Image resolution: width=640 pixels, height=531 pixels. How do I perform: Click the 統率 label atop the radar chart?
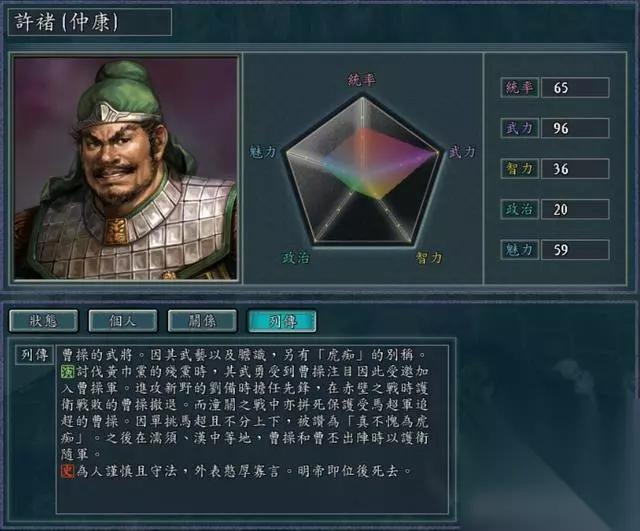click(362, 80)
